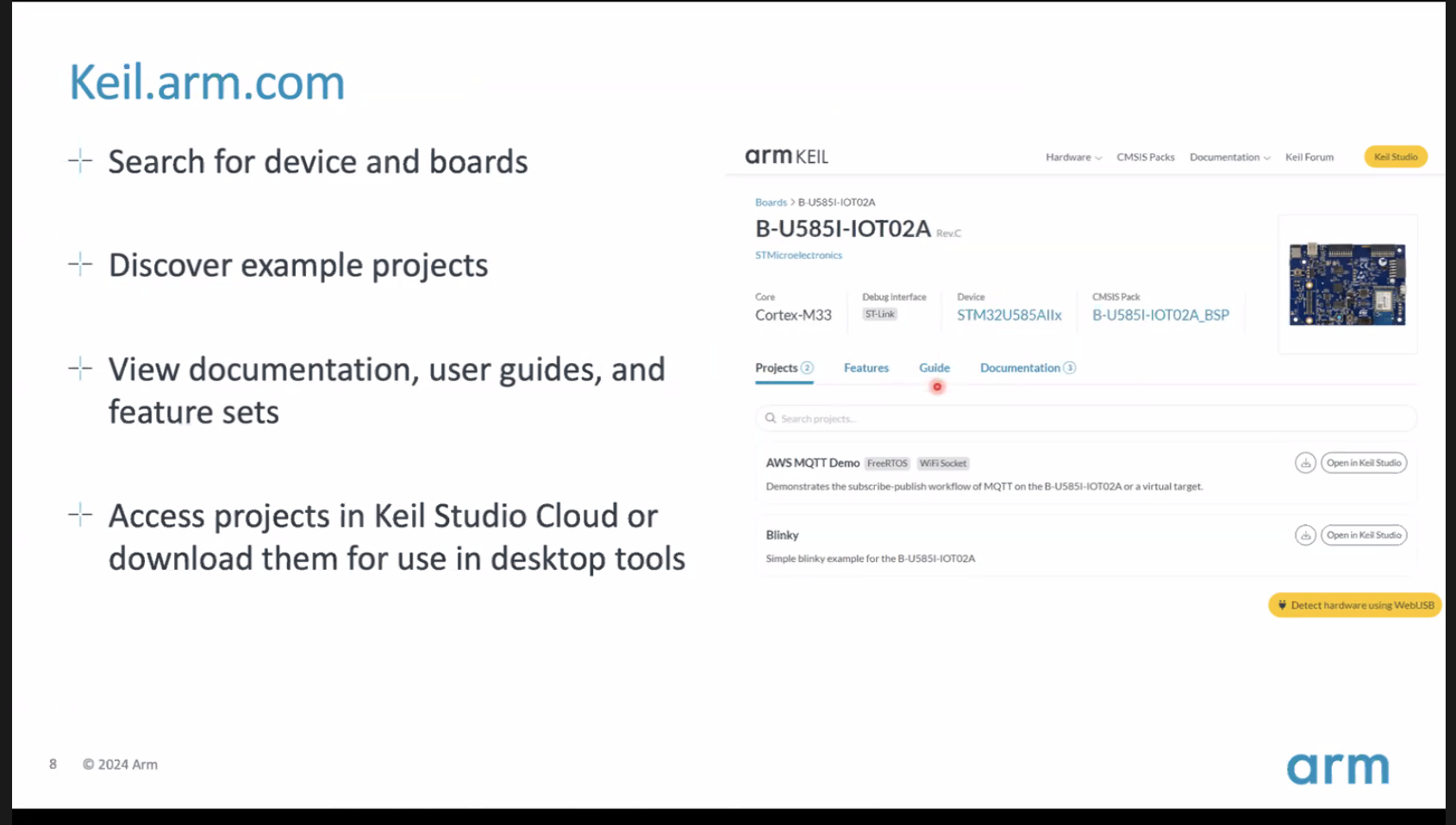1456x825 pixels.
Task: Click the © 2024 Arm footer text
Action: tap(120, 765)
